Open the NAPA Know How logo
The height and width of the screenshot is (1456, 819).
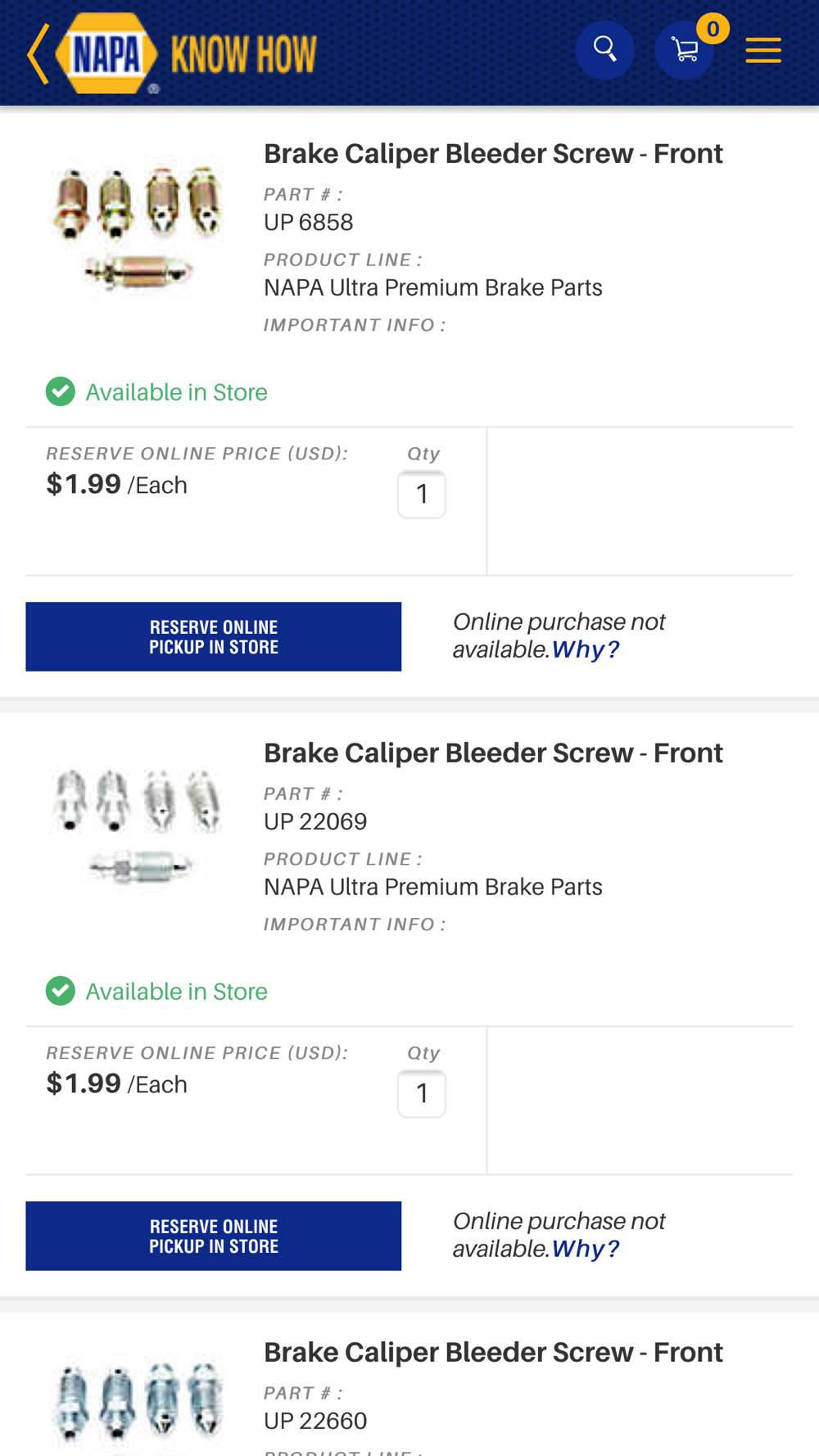(x=187, y=54)
